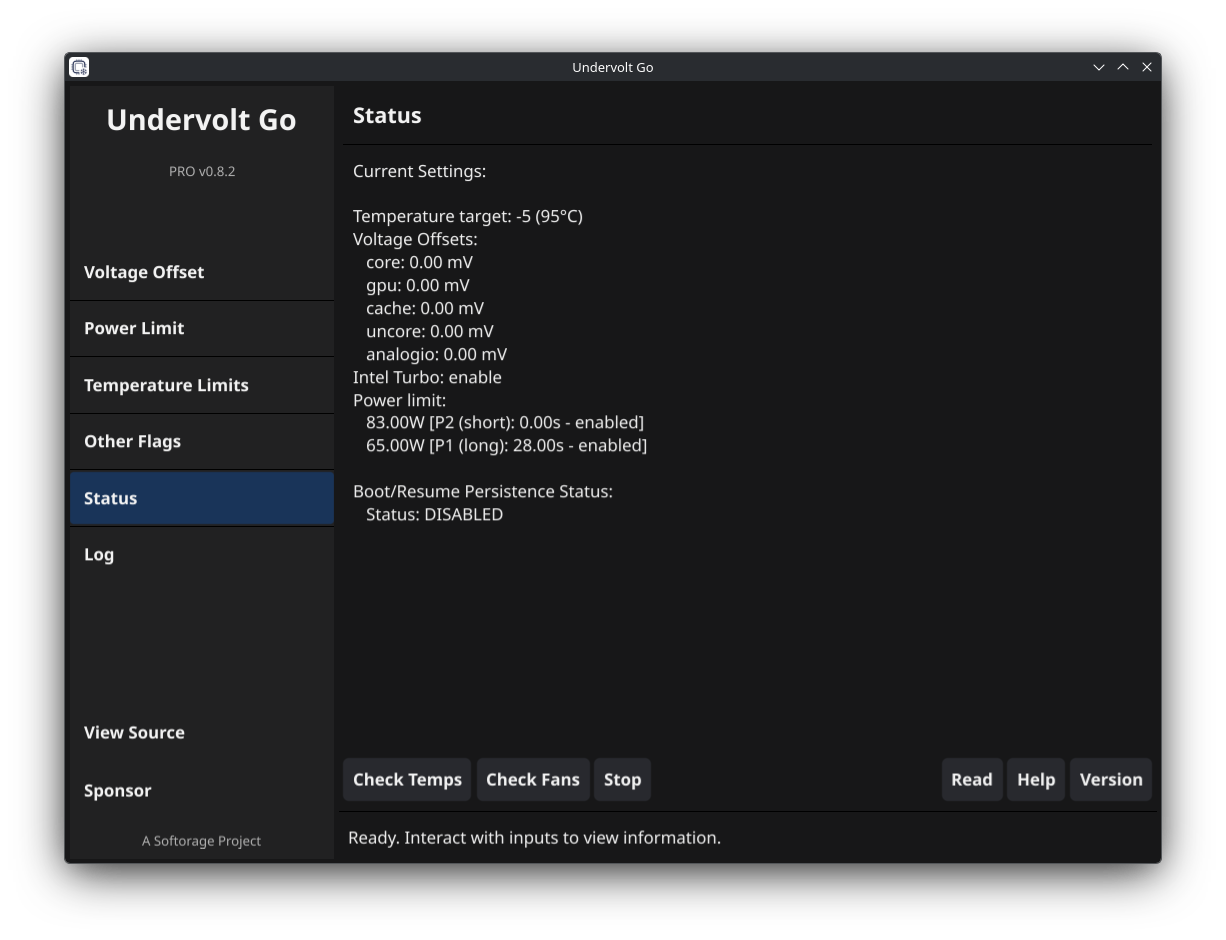Click the 'Status: DISABLED' persistence line
Image resolution: width=1226 pixels, height=940 pixels.
(x=434, y=514)
